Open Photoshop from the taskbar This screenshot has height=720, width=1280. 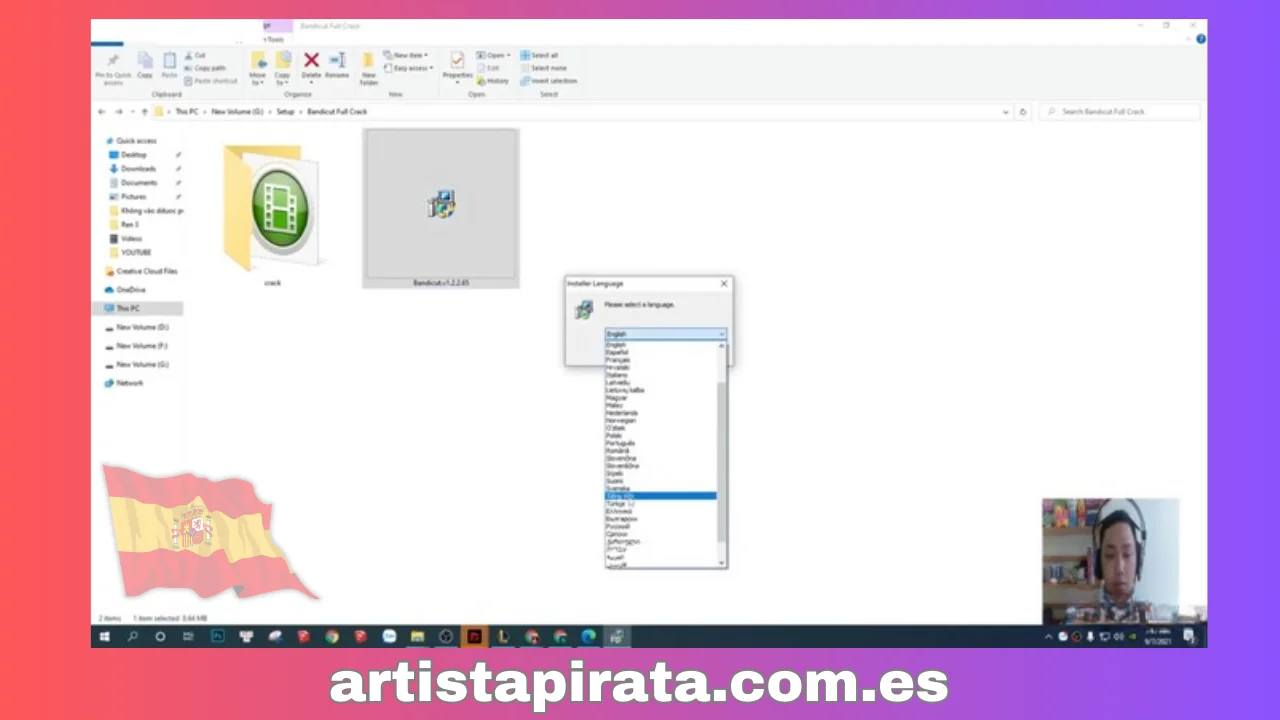click(x=218, y=636)
